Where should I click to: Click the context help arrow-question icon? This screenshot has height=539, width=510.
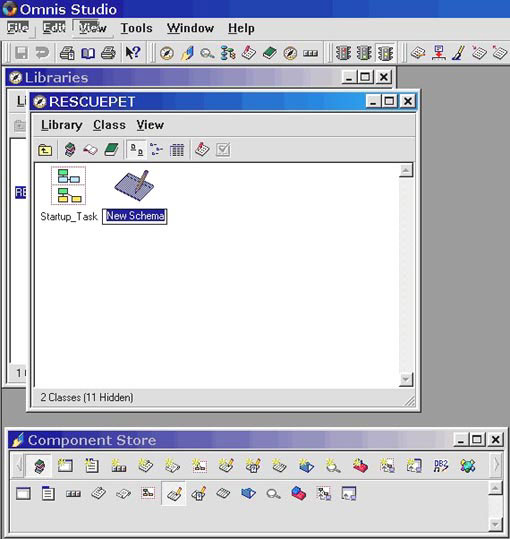click(x=133, y=53)
